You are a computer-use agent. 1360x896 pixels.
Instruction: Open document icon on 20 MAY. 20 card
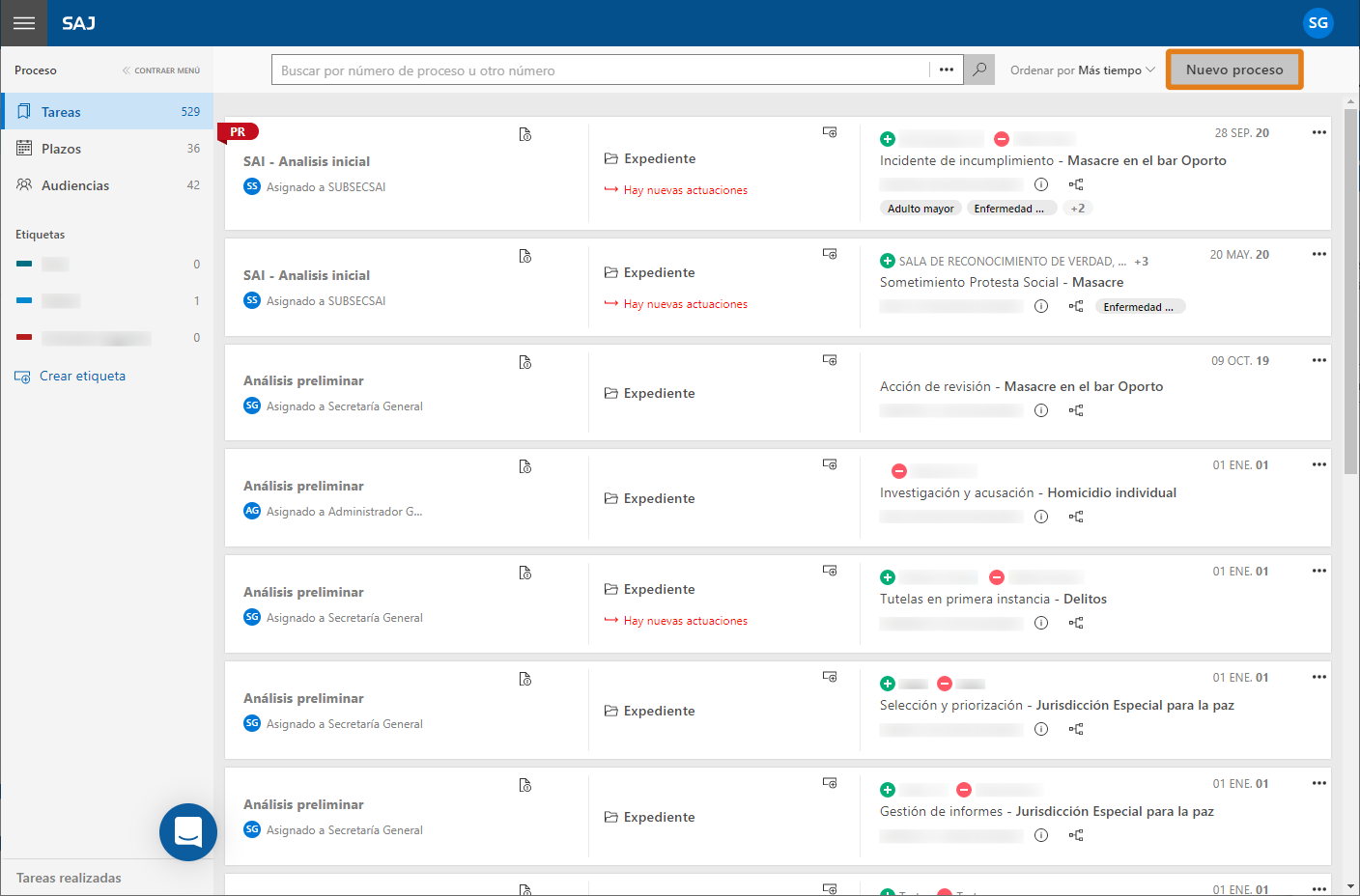click(x=525, y=256)
